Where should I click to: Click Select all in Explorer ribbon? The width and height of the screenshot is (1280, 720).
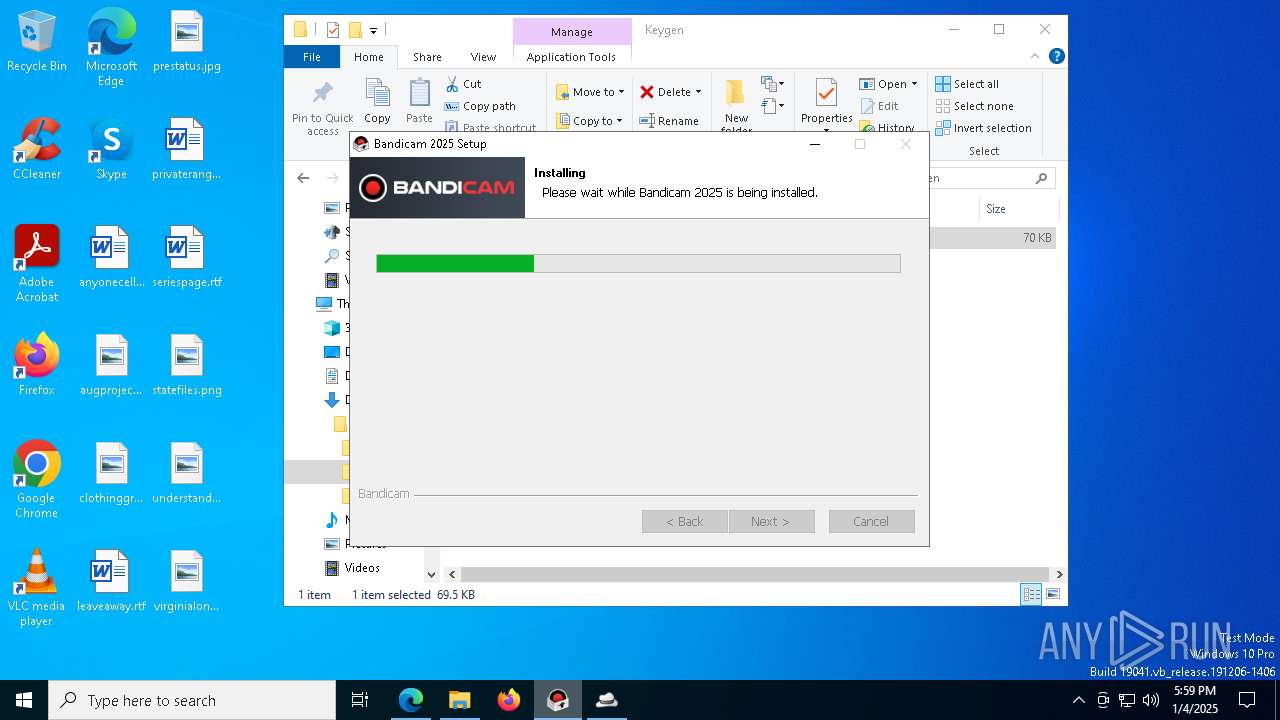[967, 84]
